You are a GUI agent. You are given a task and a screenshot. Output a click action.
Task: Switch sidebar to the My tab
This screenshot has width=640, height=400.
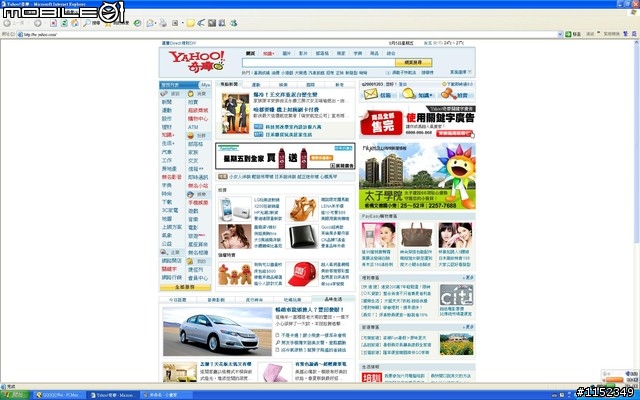click(205, 85)
